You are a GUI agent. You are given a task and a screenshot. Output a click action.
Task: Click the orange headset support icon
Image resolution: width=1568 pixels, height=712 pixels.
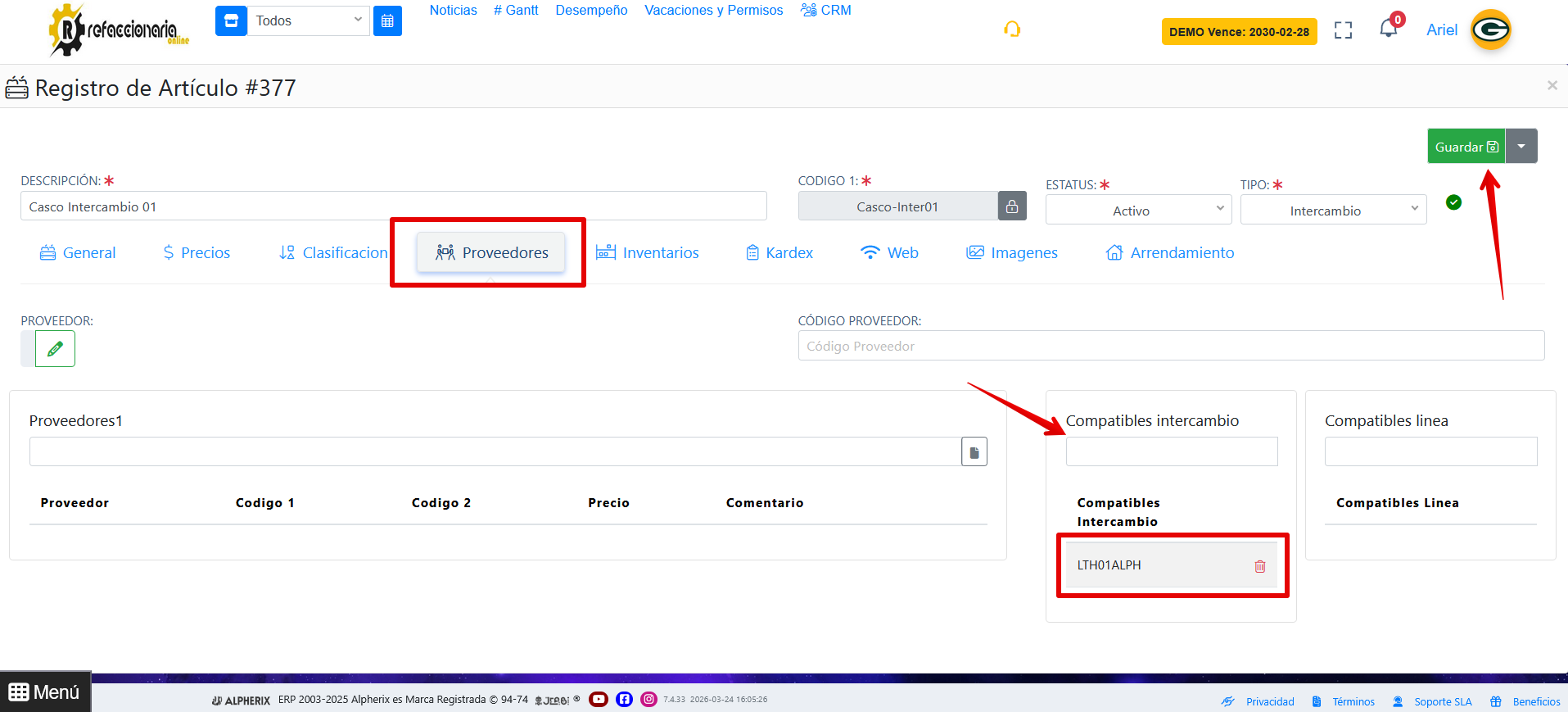pyautogui.click(x=1012, y=29)
